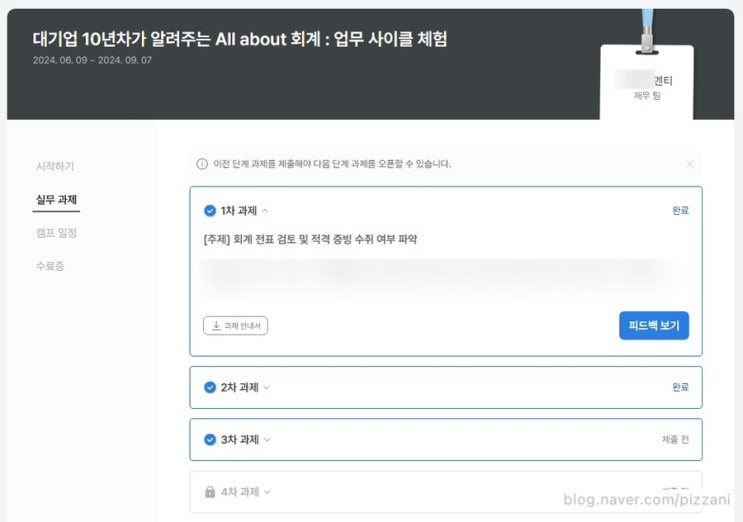Open the 수료증 sidebar item
This screenshot has height=522, width=743.
51,266
